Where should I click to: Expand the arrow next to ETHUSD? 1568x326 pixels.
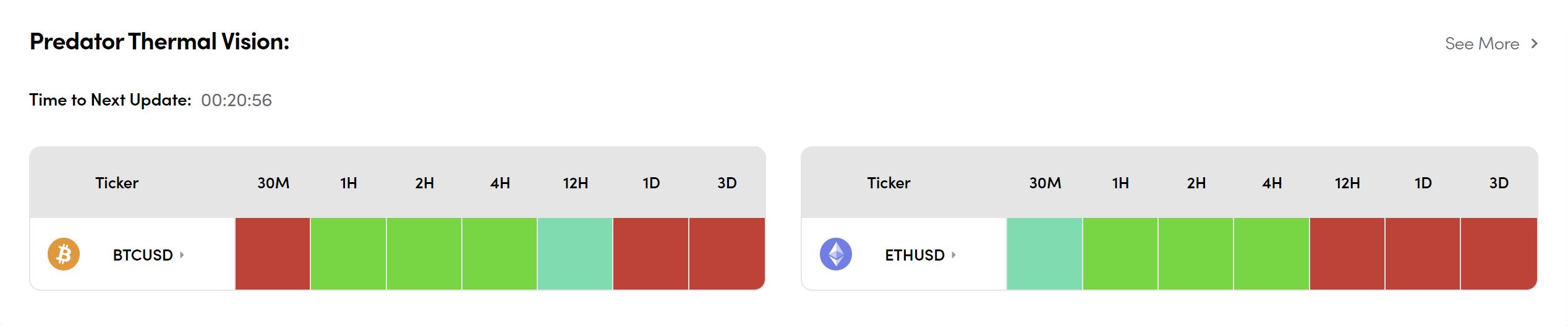click(x=953, y=255)
